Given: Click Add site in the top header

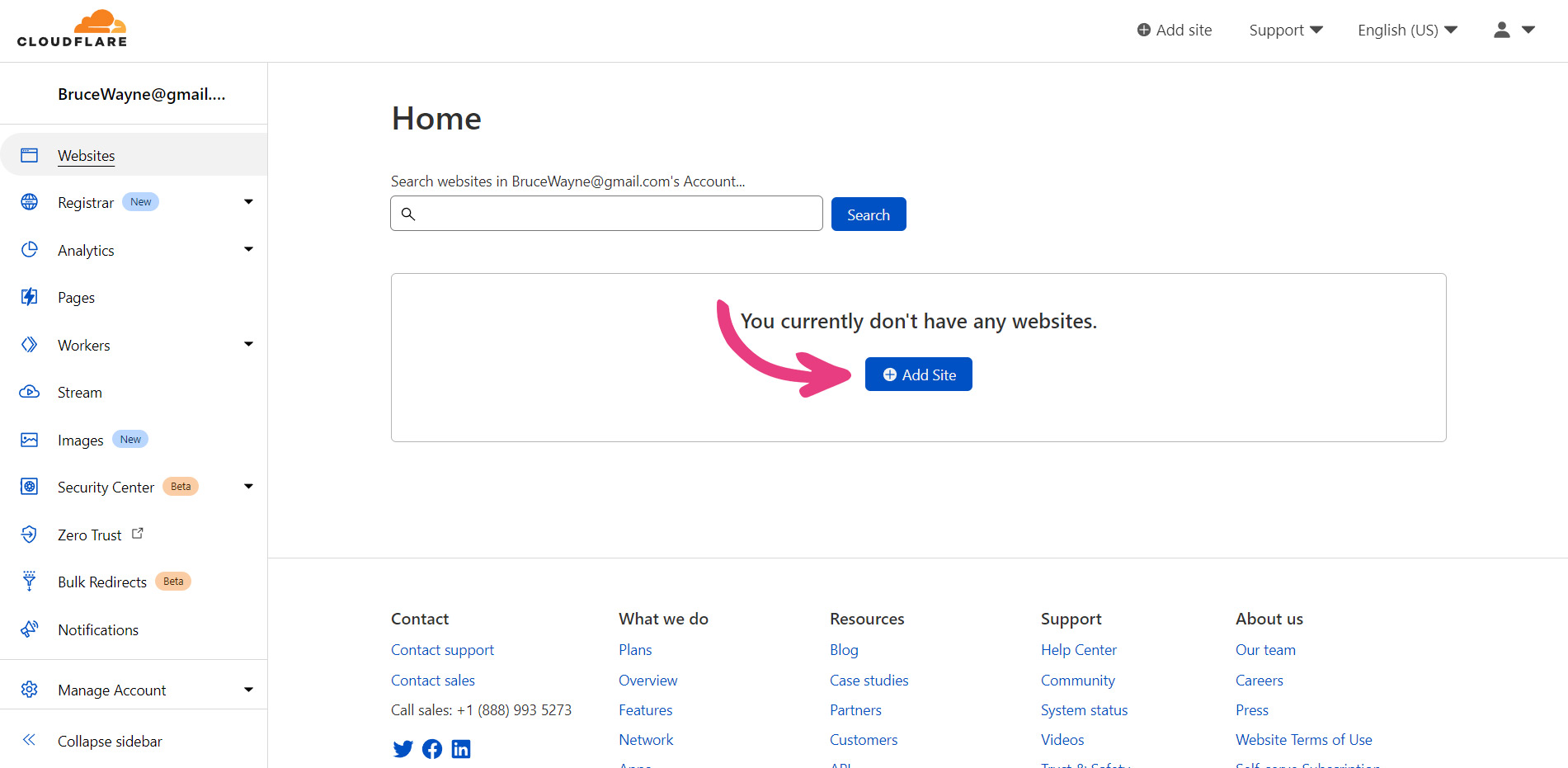Looking at the screenshot, I should tap(1175, 31).
